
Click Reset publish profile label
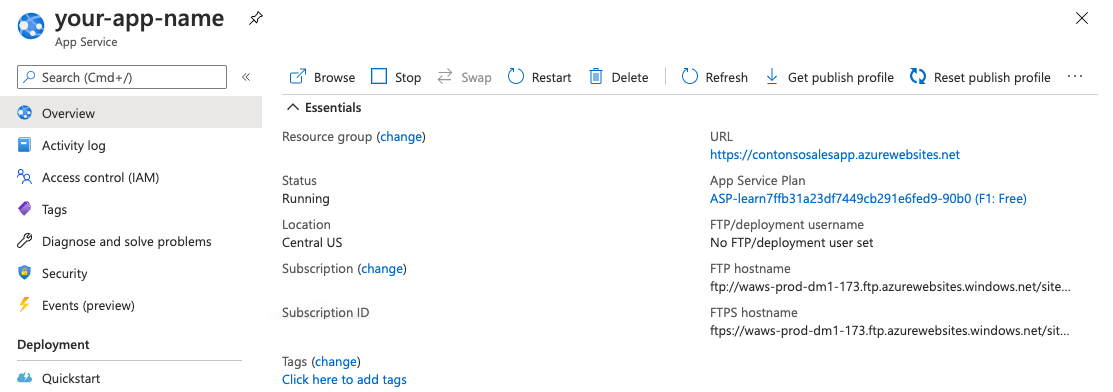coord(992,77)
